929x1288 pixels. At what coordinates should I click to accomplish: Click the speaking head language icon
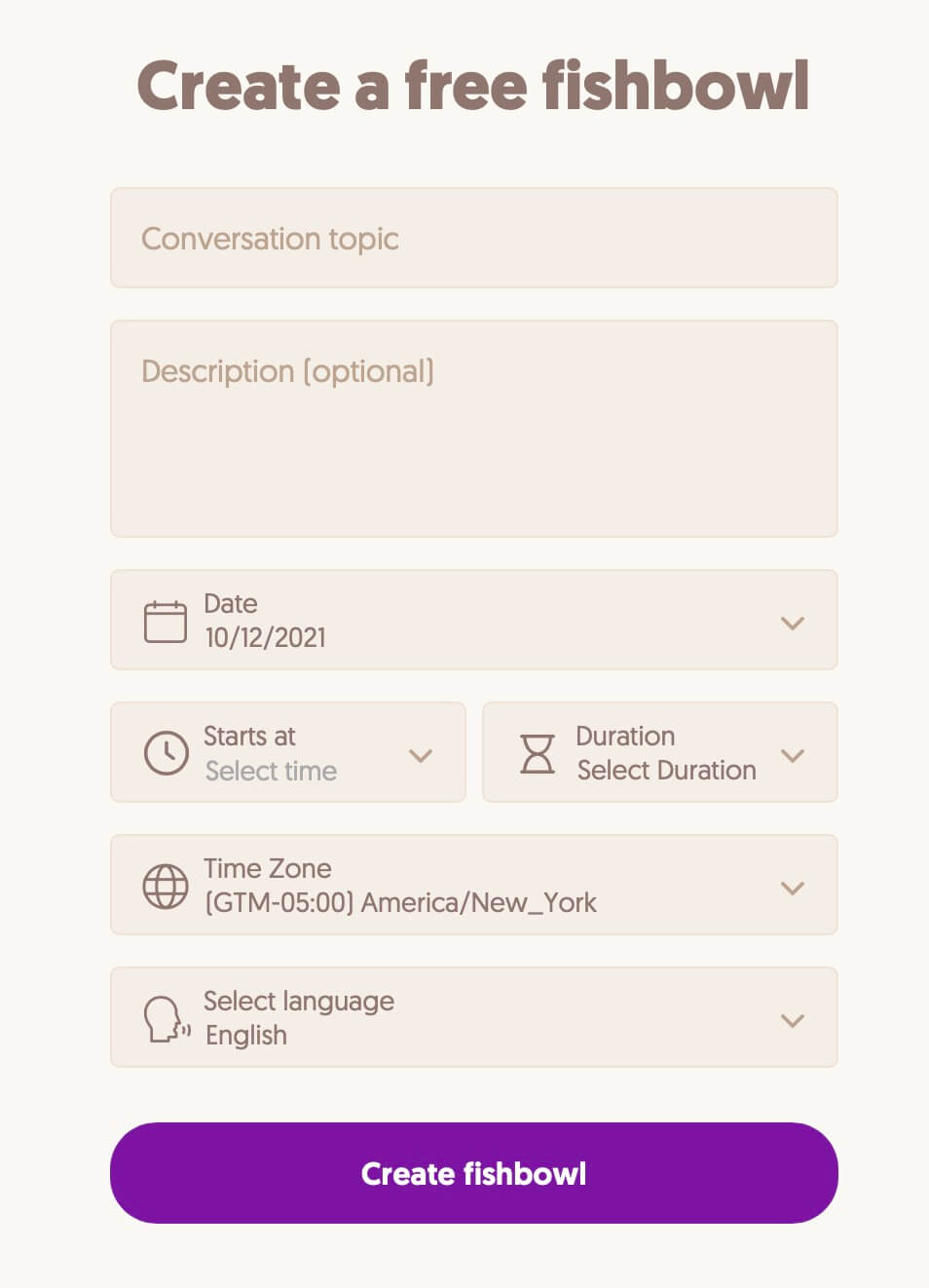click(167, 1019)
